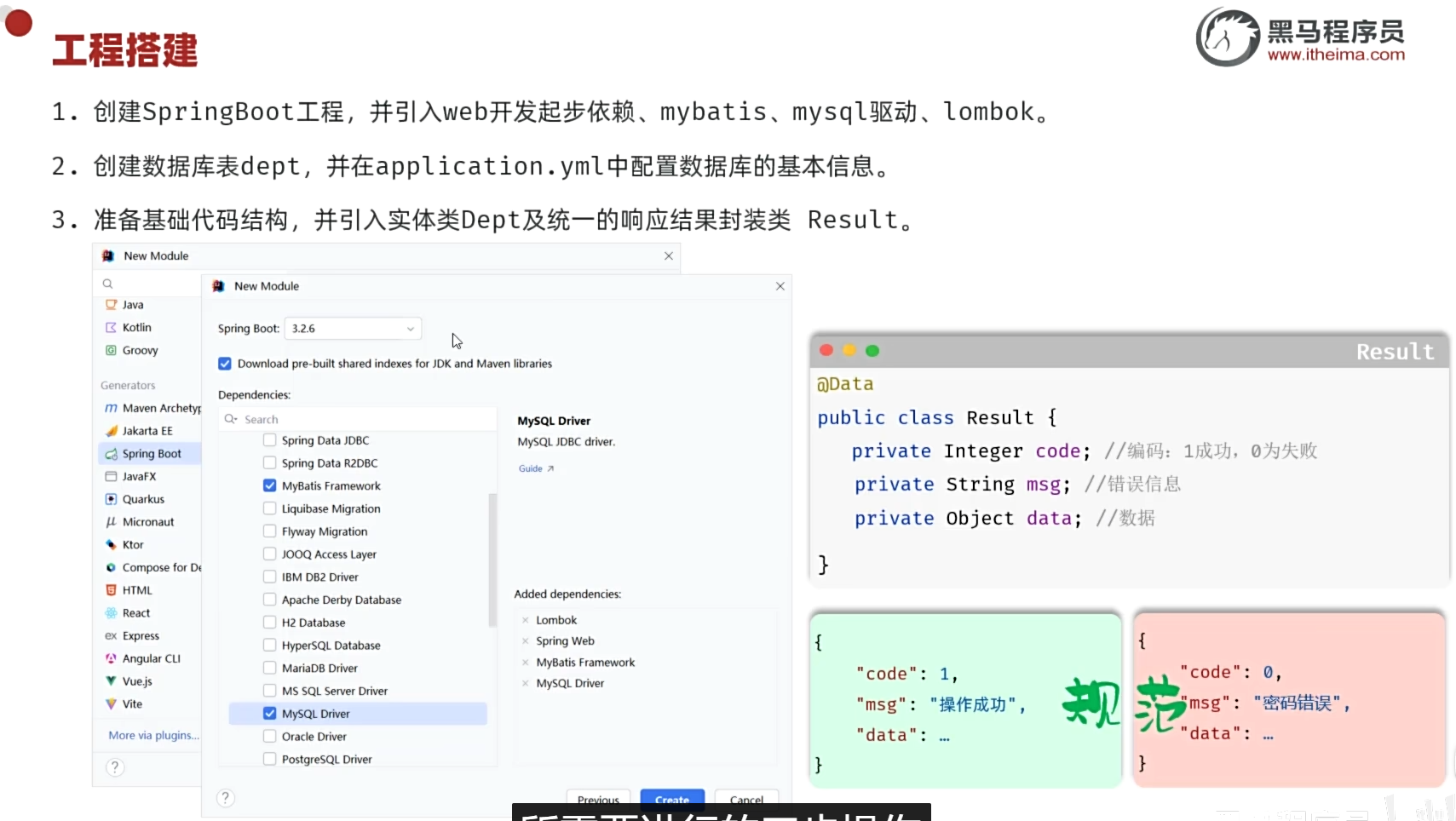
Task: Click the Apache Derby Database label
Action: click(x=342, y=600)
